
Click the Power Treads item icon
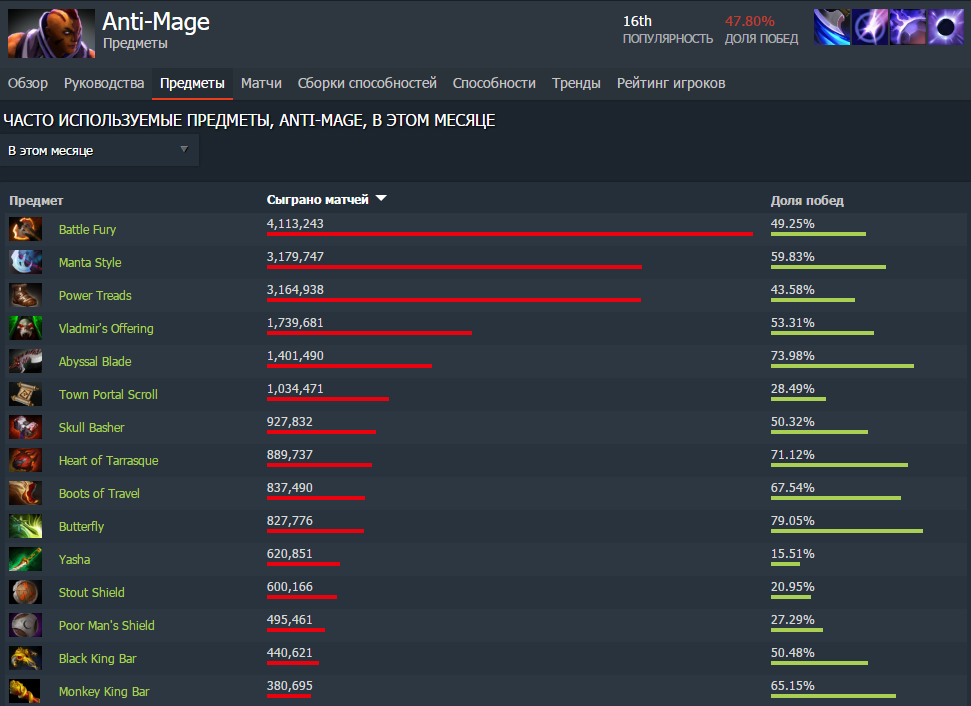point(25,295)
